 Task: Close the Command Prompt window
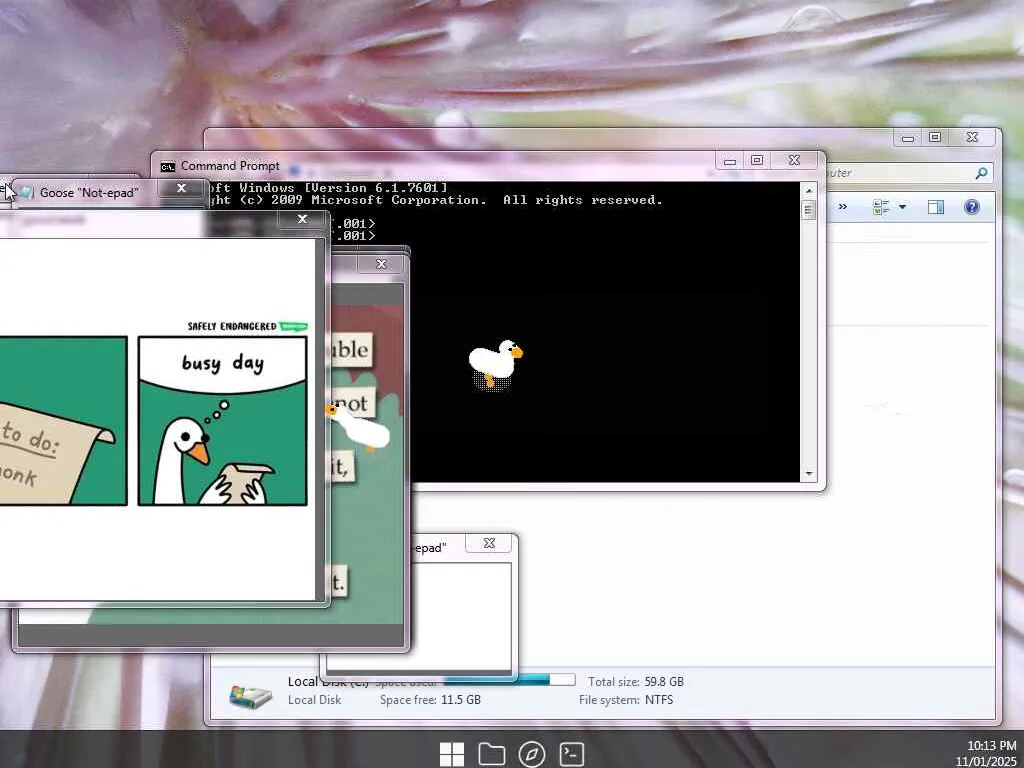[x=794, y=160]
